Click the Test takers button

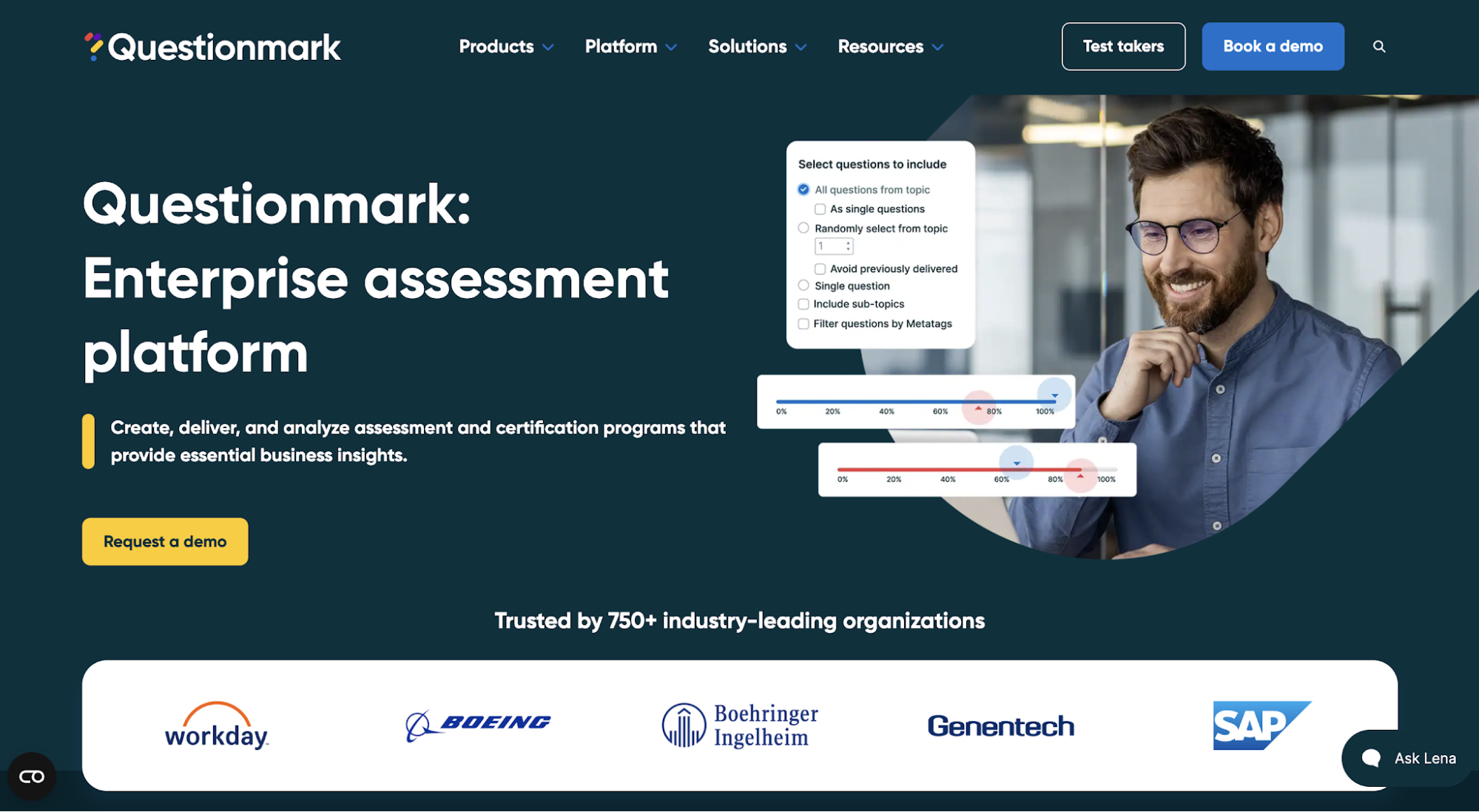1123,47
